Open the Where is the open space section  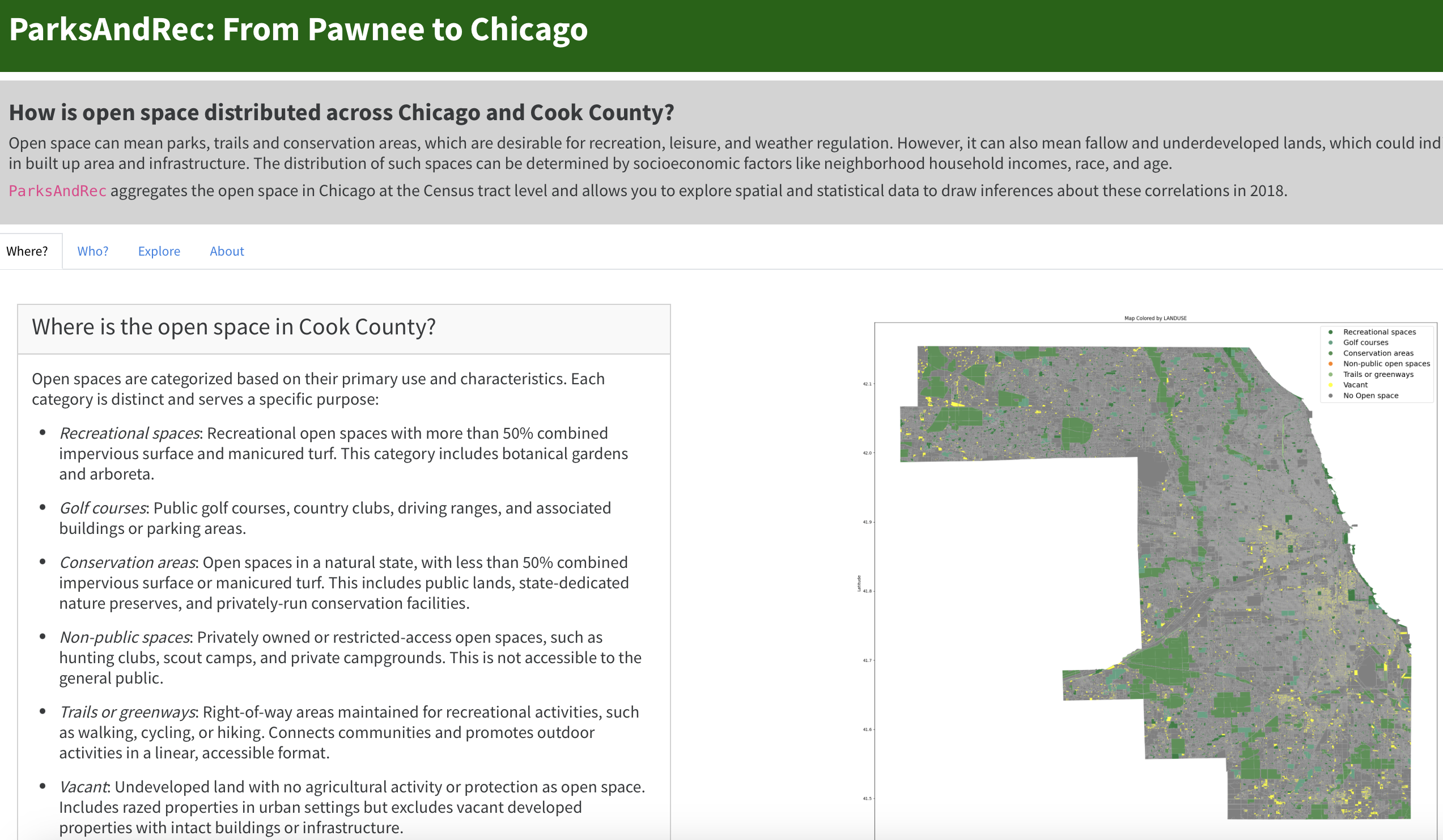234,326
